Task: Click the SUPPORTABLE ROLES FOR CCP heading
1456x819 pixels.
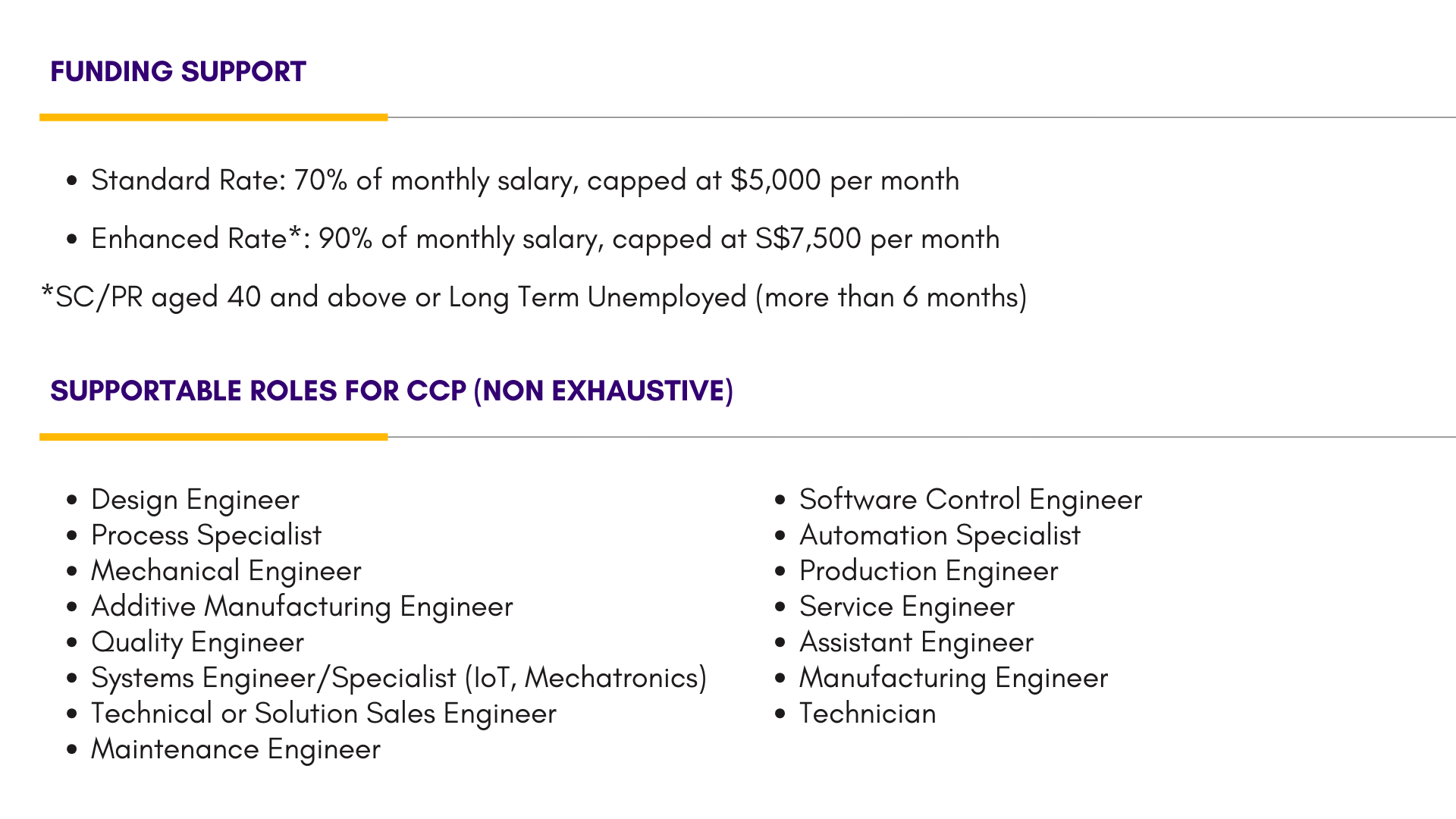Action: [391, 391]
